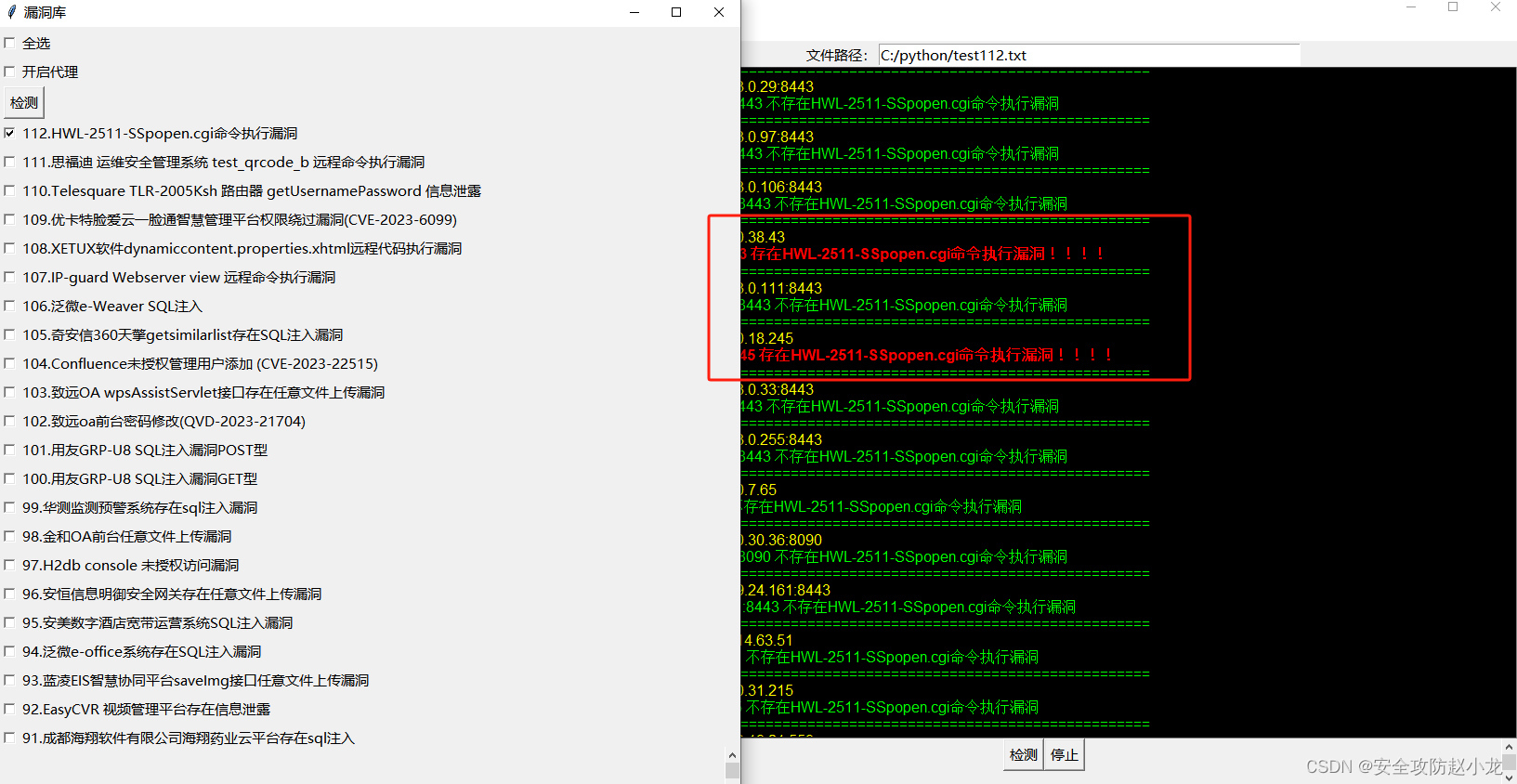Check 110.Telesquare TLR-2005Ksh 路由器 item

point(9,190)
